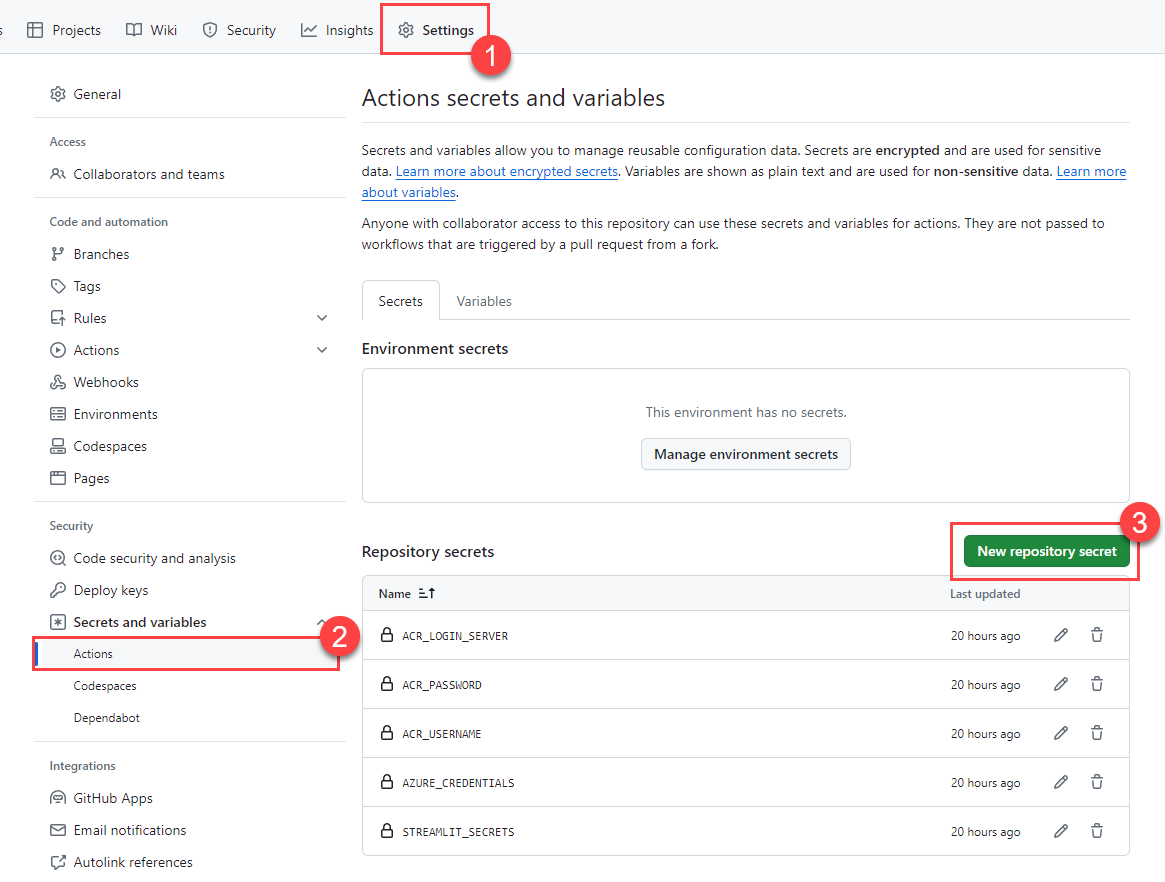This screenshot has width=1165, height=882.
Task: Click the General settings gear icon
Action: [58, 93]
